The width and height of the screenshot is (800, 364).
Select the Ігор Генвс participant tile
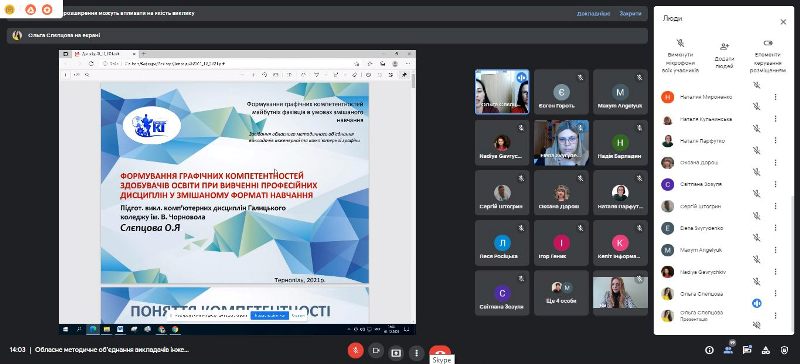point(561,242)
